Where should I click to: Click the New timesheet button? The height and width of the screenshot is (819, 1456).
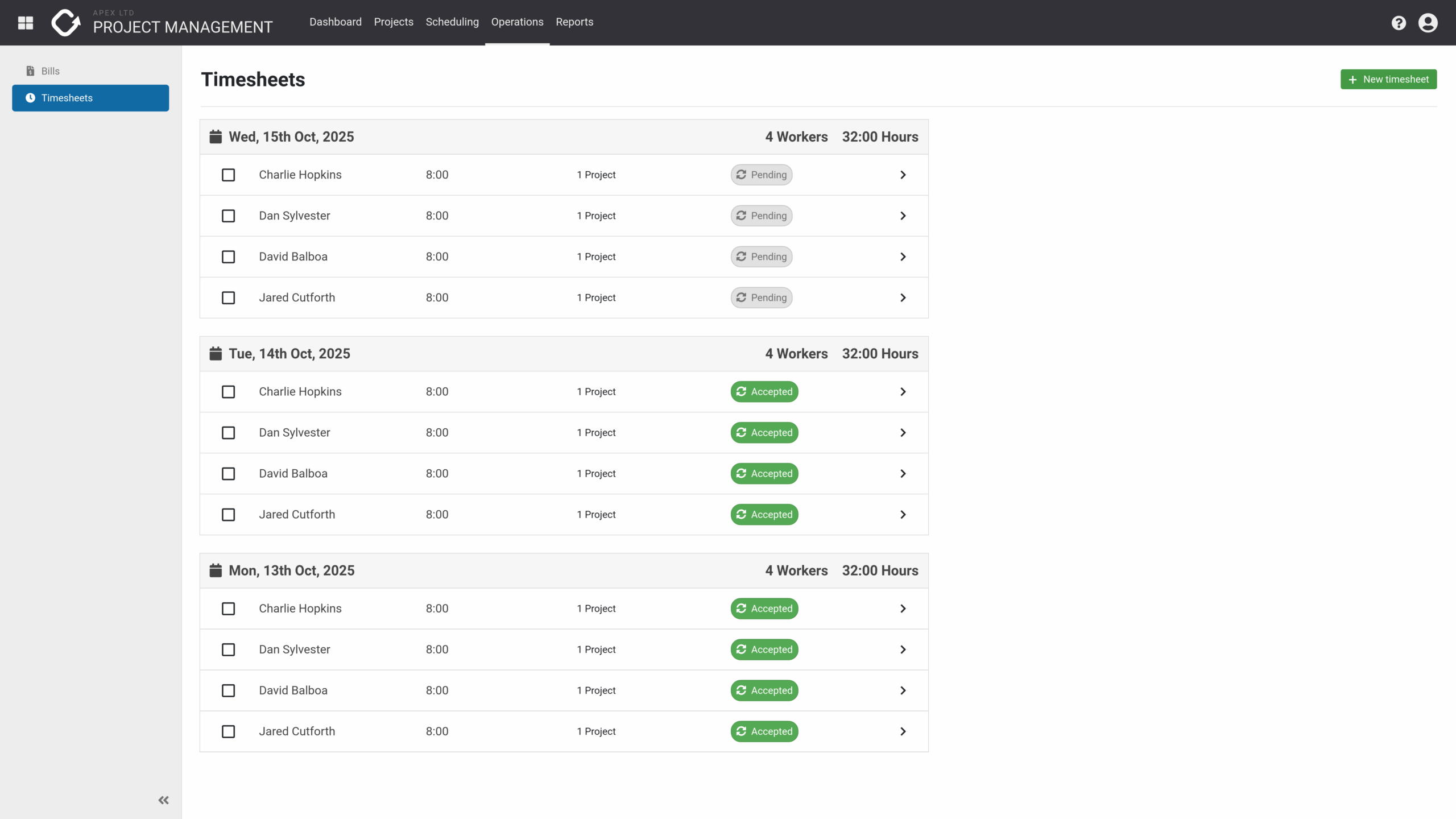[x=1388, y=80]
